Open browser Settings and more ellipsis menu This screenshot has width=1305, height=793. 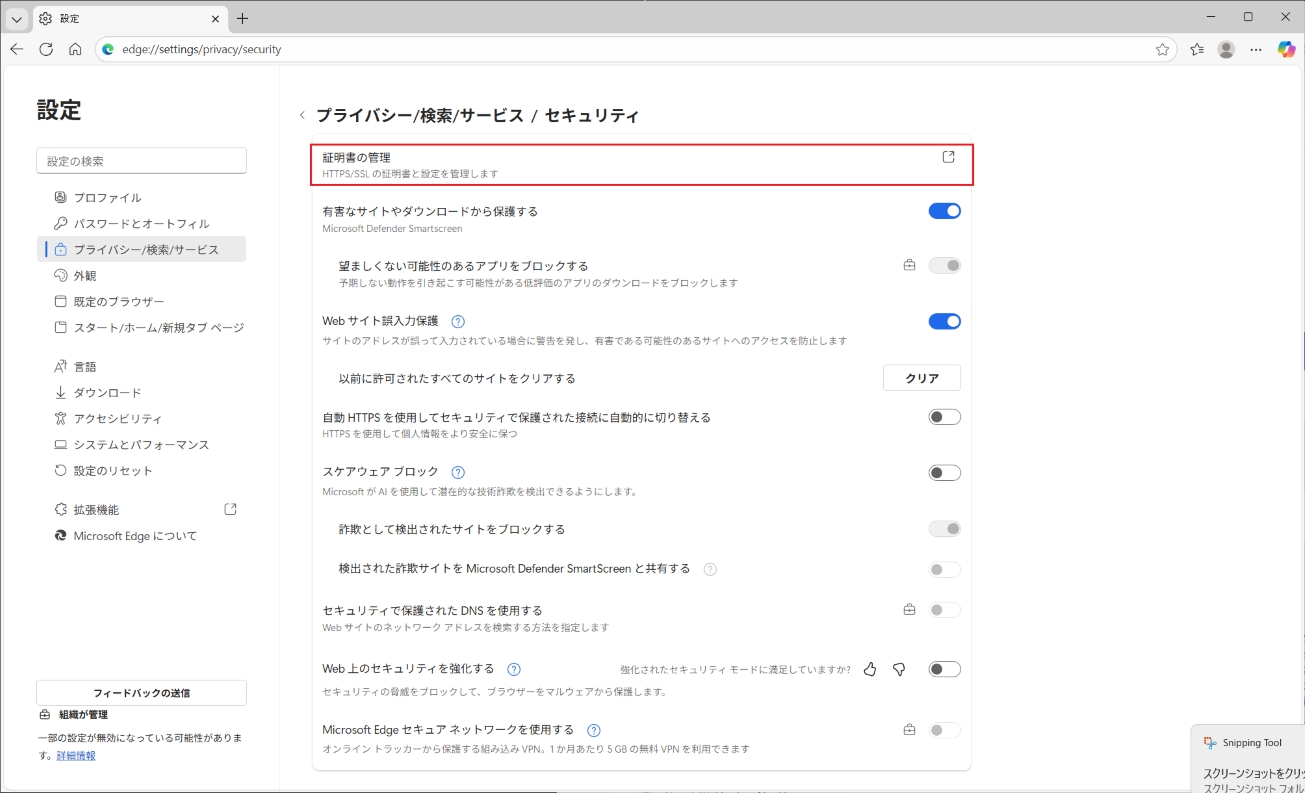point(1256,49)
